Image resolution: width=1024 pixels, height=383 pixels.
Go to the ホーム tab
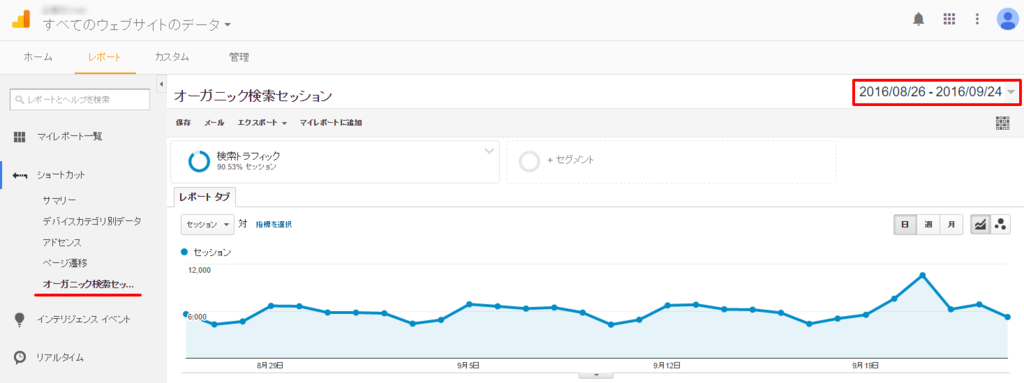click(x=38, y=57)
